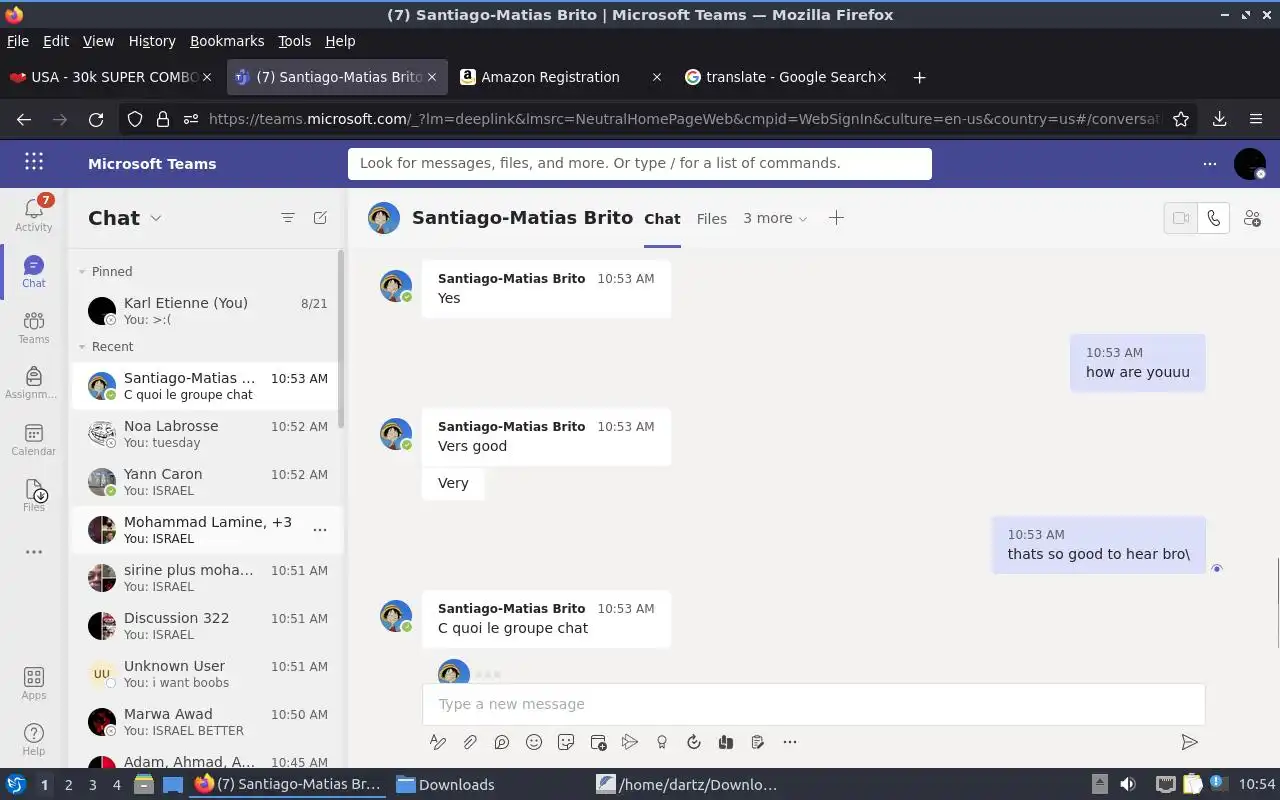Screen dimensions: 1280x800
Task: Reload the page in Firefox
Action: (x=96, y=119)
